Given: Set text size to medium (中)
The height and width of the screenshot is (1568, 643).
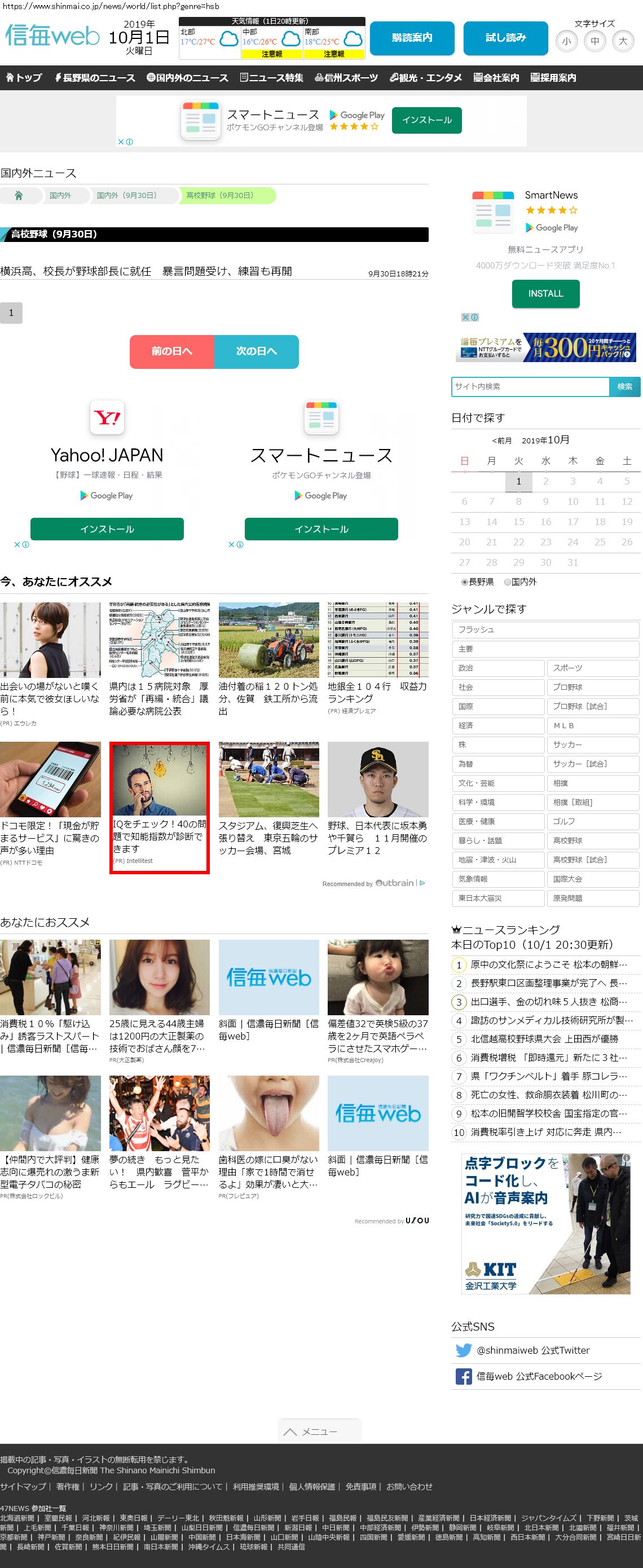Looking at the screenshot, I should [594, 41].
